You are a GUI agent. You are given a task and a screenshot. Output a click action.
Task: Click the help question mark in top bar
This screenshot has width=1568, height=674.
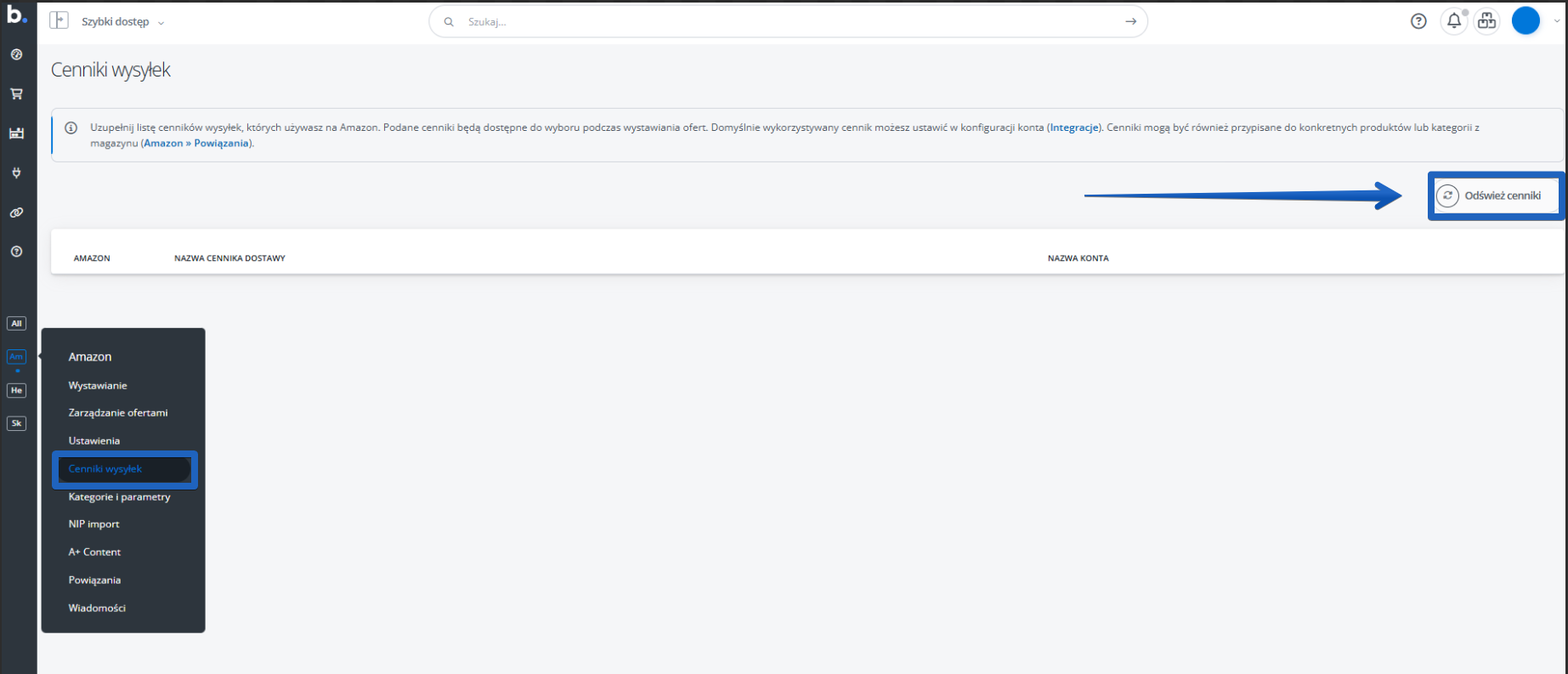coord(1418,21)
